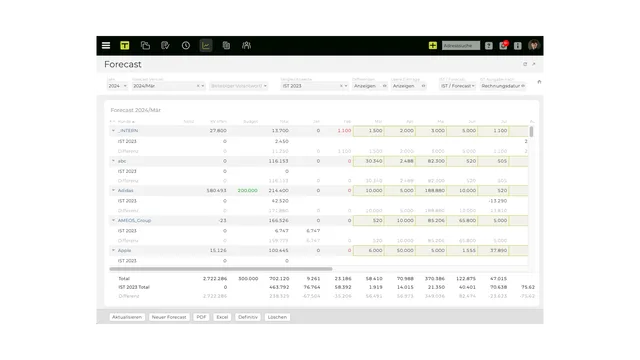The width and height of the screenshot is (640, 360).
Task: Open the IST 2023 comparison dropdown
Action: pyautogui.click(x=314, y=86)
